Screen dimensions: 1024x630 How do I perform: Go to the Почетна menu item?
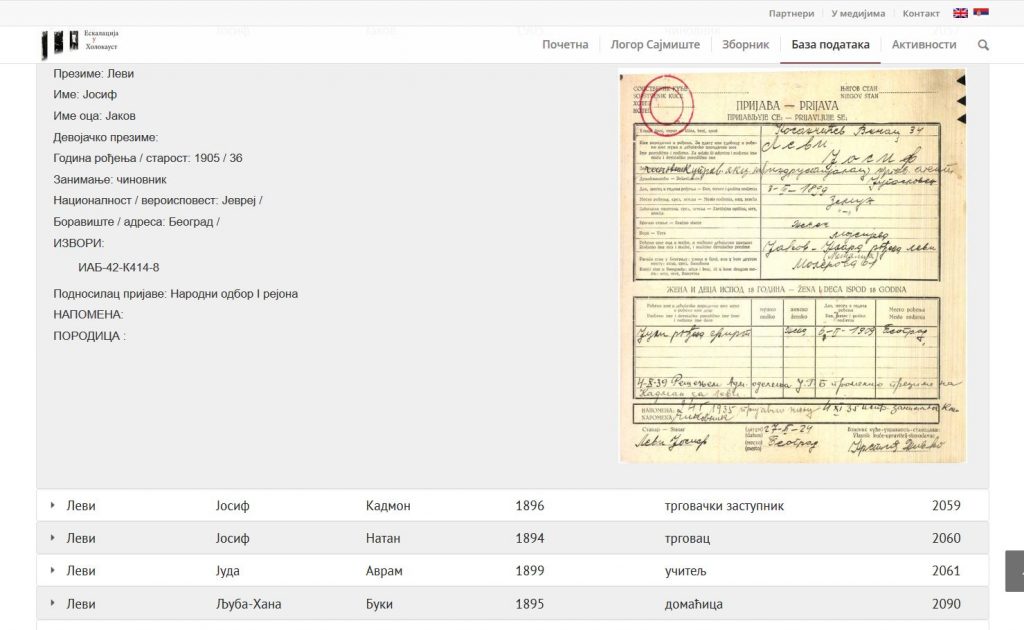[x=565, y=45]
